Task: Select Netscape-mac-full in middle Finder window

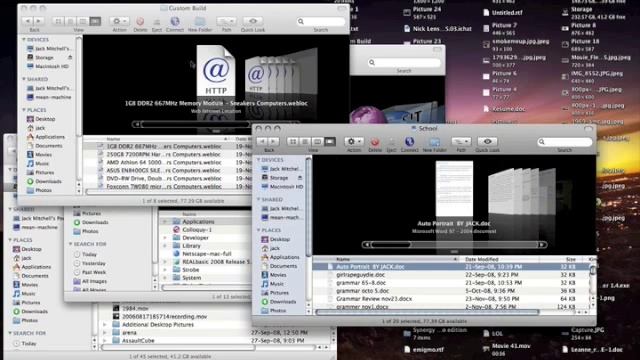Action: (207, 253)
